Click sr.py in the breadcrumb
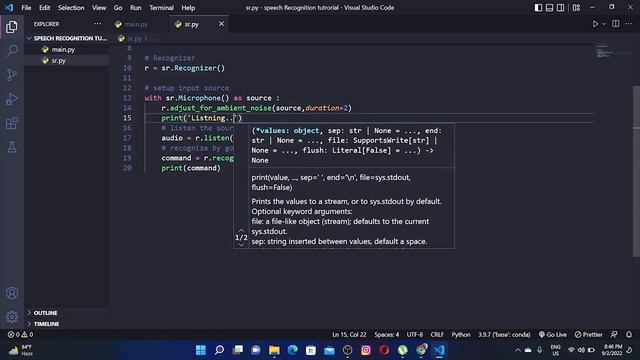Image resolution: width=640 pixels, height=360 pixels. click(x=134, y=39)
